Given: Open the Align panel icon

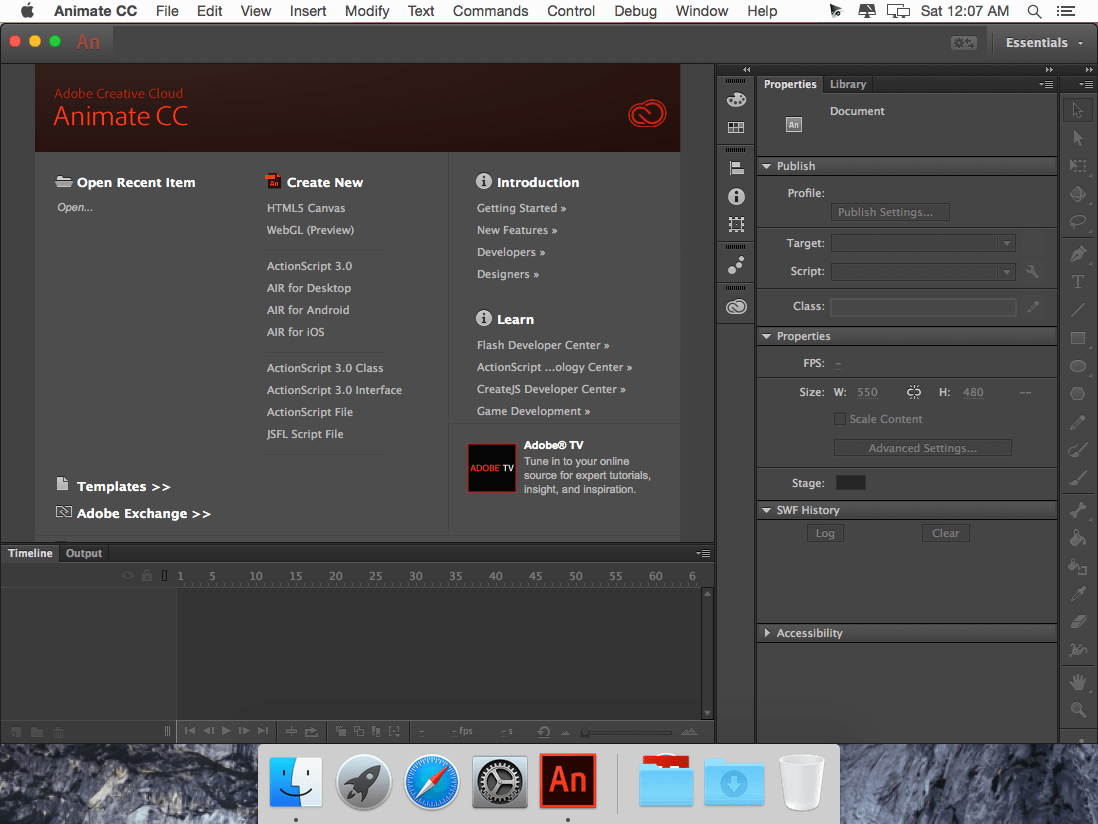Looking at the screenshot, I should click(x=736, y=168).
